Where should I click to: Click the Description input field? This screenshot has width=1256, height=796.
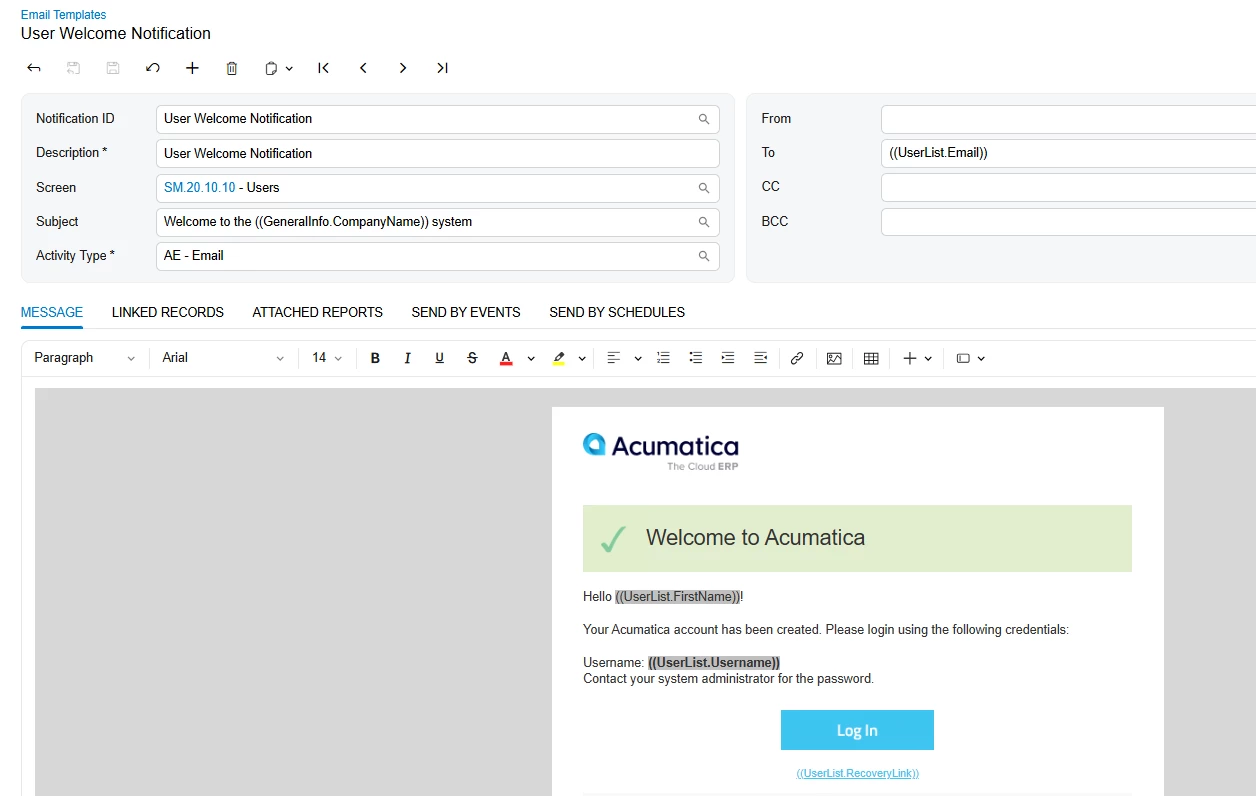438,153
